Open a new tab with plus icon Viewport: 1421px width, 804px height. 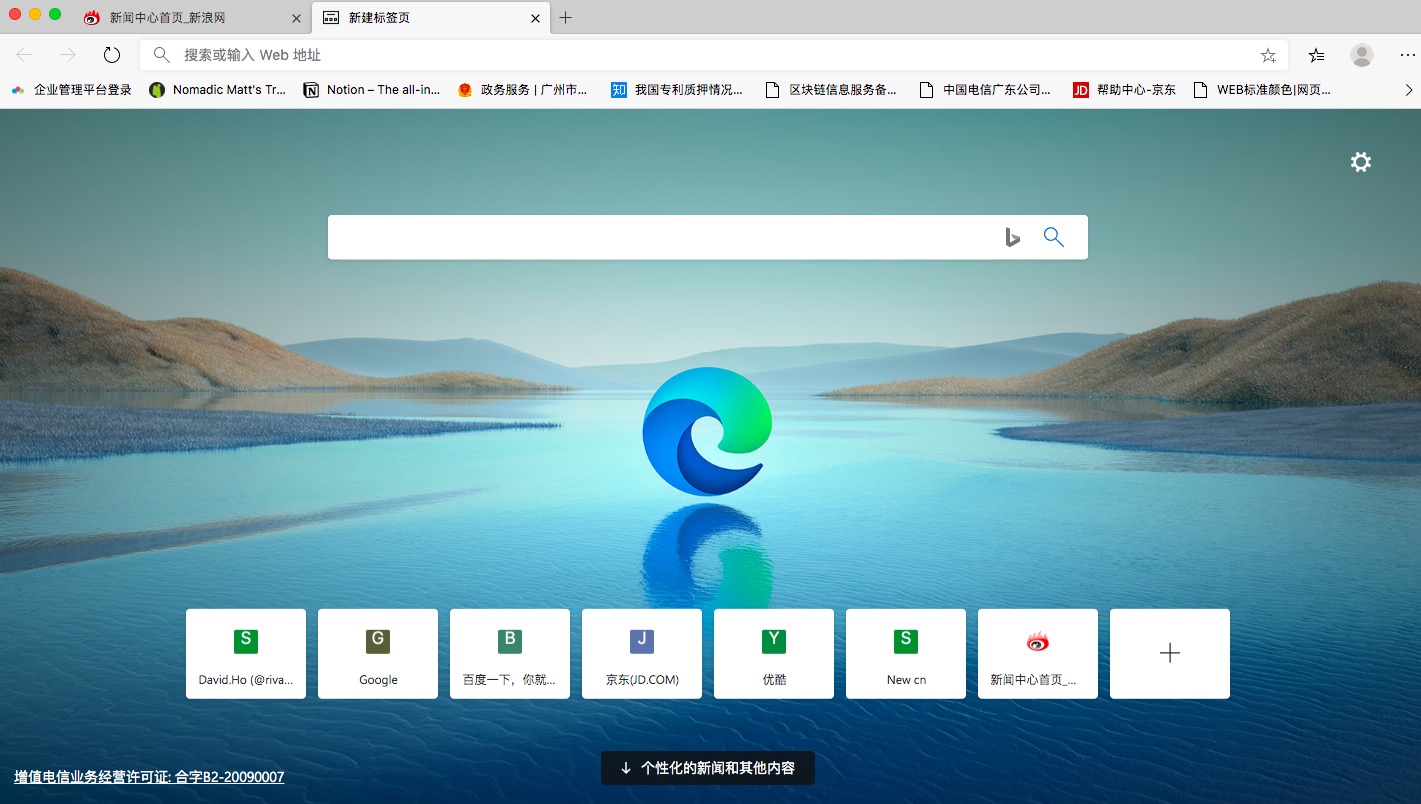pos(565,18)
